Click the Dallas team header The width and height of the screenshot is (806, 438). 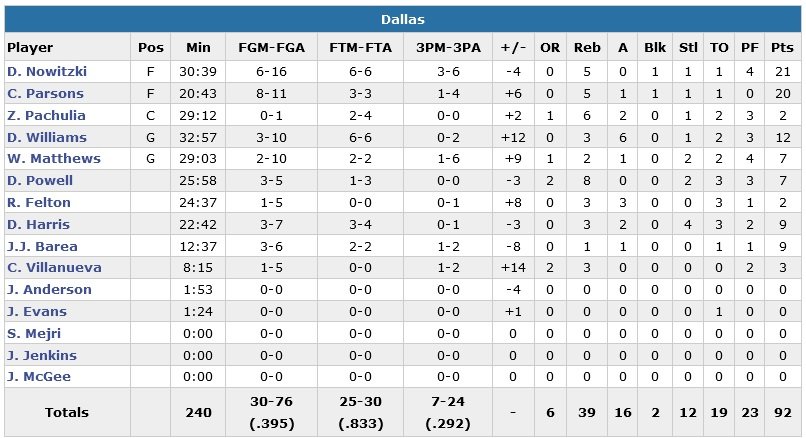click(403, 19)
